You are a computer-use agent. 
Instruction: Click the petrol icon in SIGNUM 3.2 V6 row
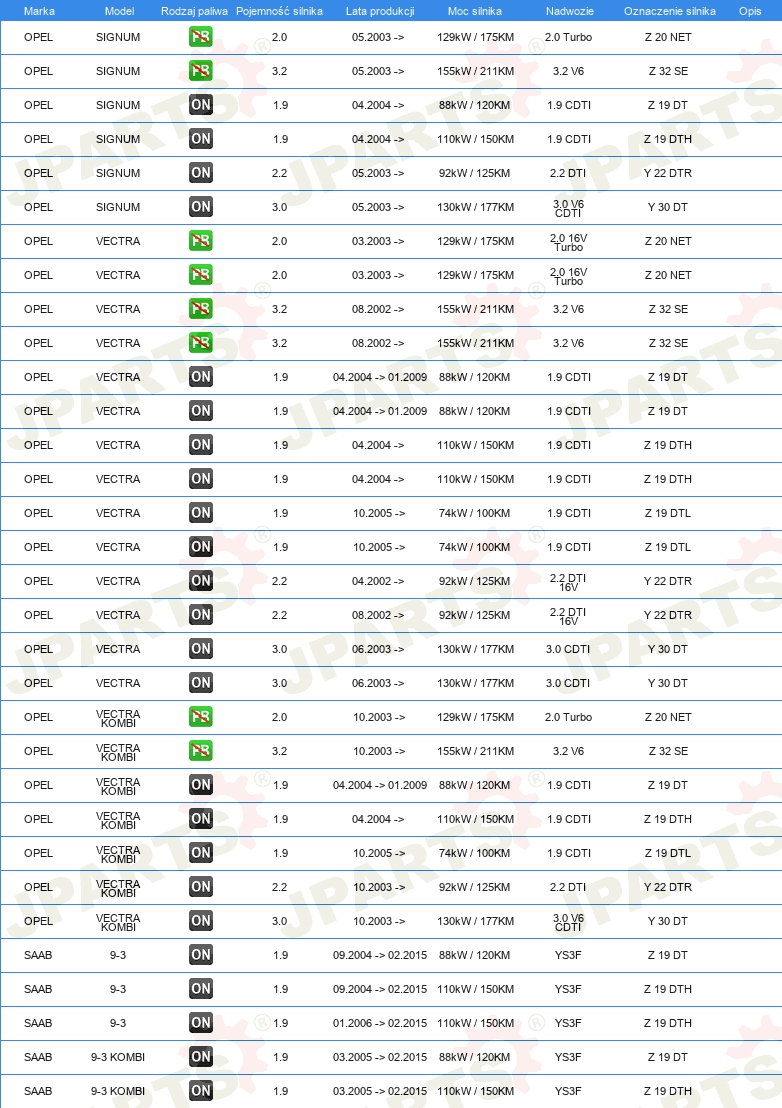201,71
